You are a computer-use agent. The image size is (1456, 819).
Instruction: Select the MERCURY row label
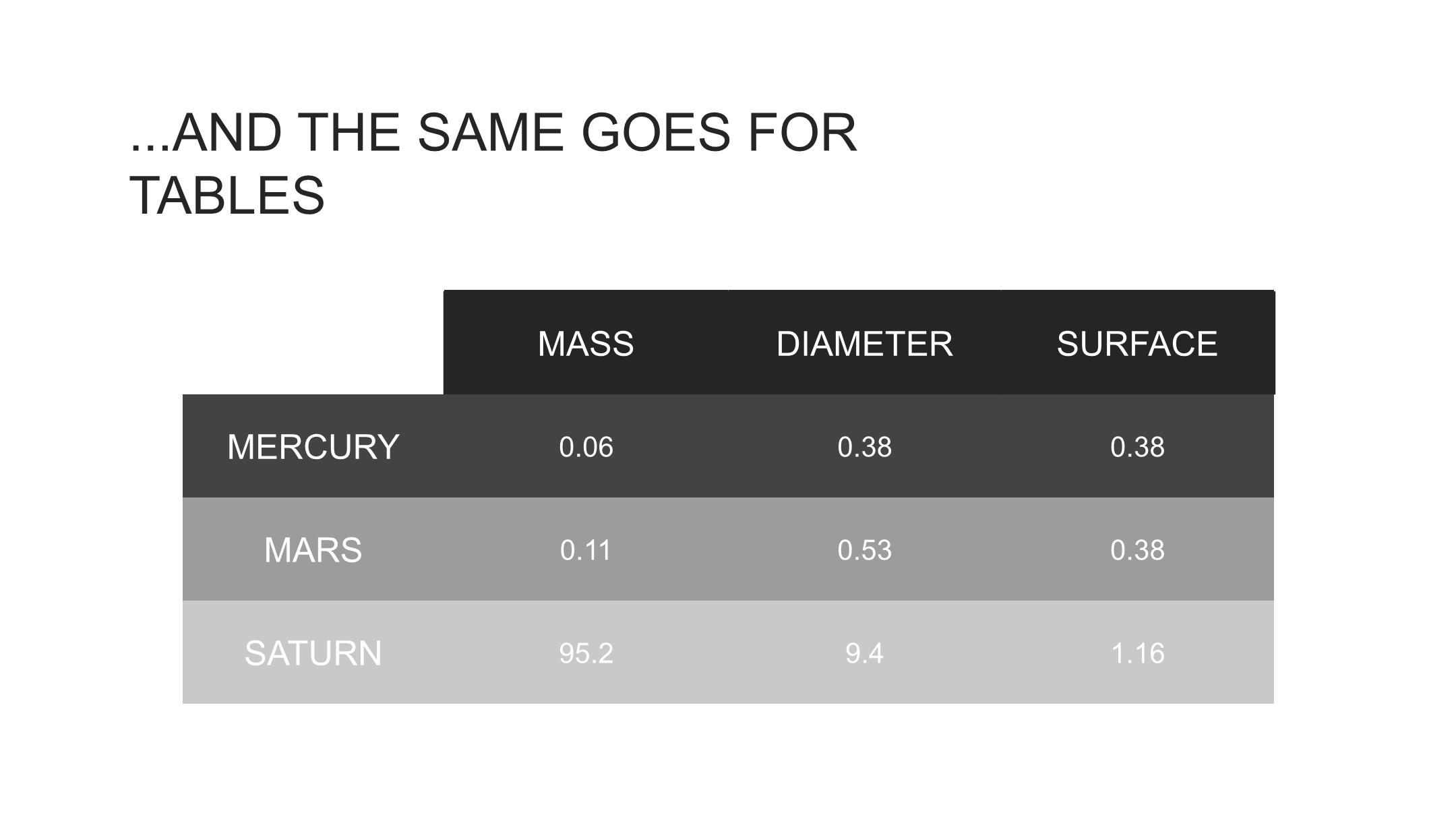click(313, 447)
